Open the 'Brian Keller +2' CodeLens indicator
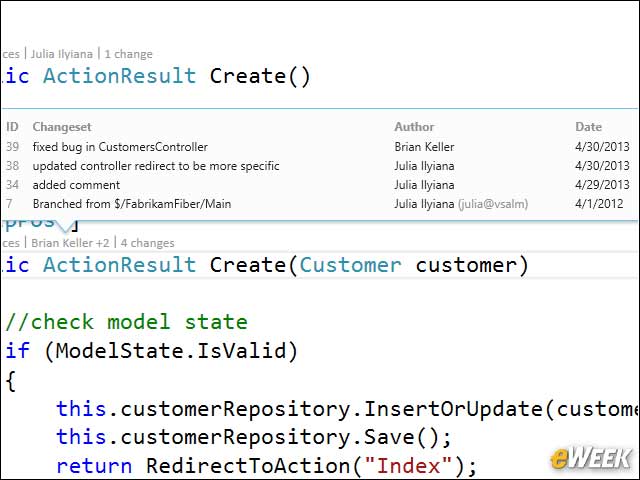 coord(70,243)
